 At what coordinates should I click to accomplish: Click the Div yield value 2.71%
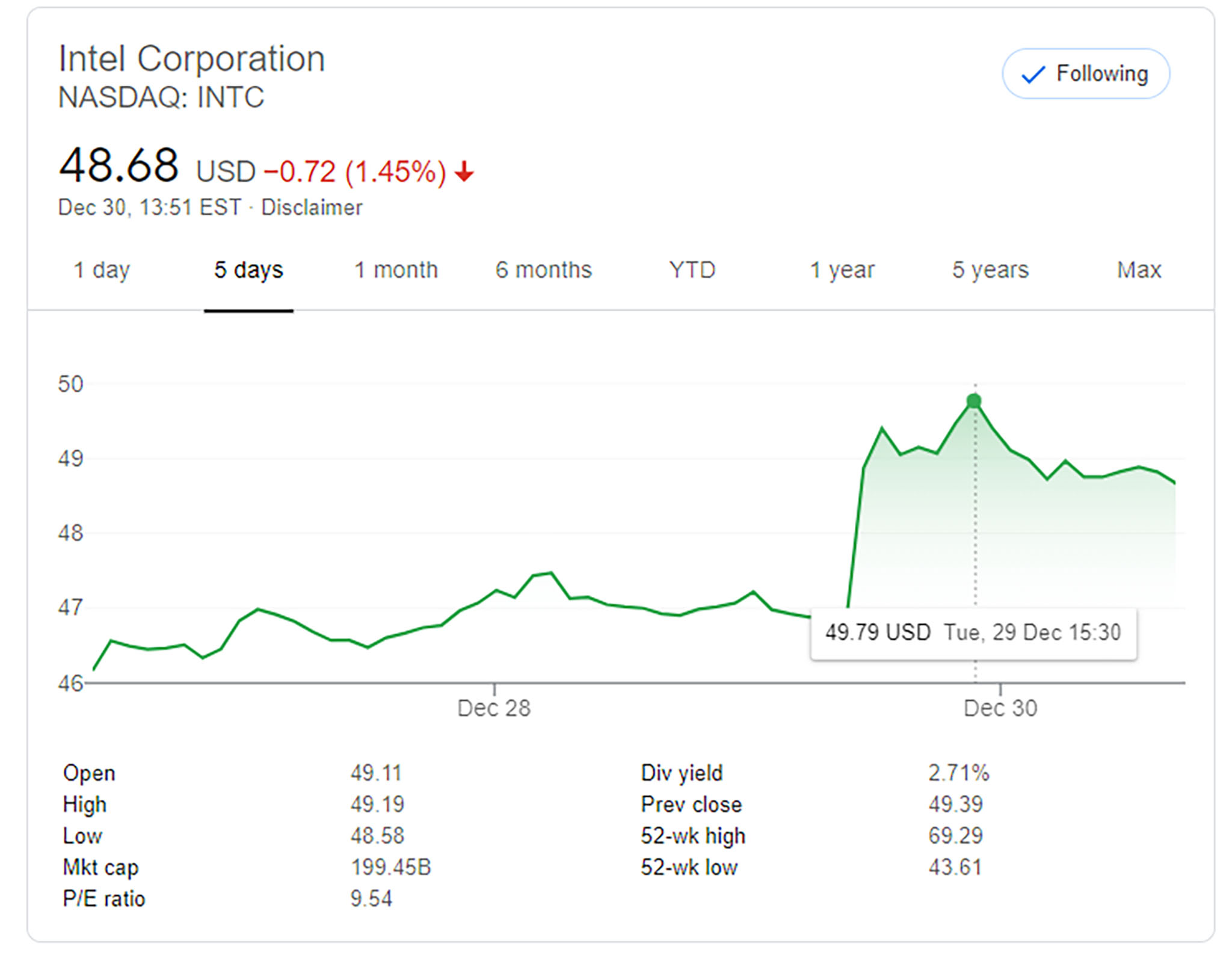(x=958, y=773)
